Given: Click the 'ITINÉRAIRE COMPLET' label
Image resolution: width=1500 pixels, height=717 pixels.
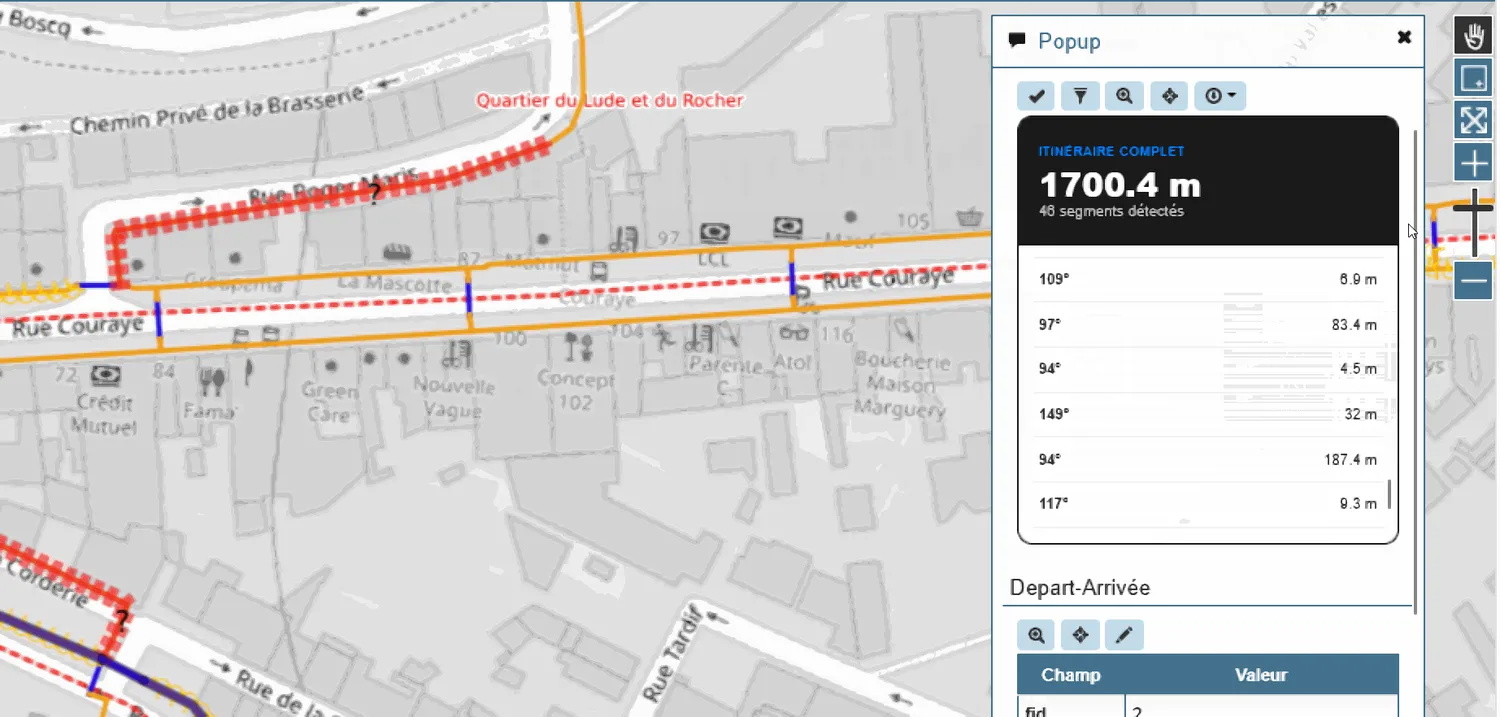Looking at the screenshot, I should 1112,152.
